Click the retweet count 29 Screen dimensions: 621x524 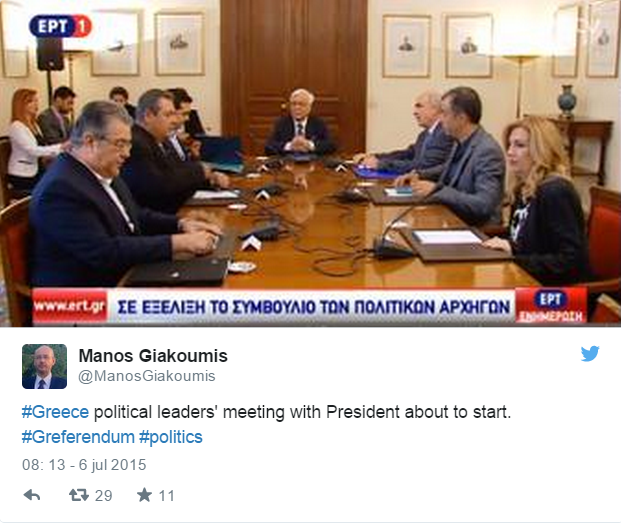click(103, 495)
